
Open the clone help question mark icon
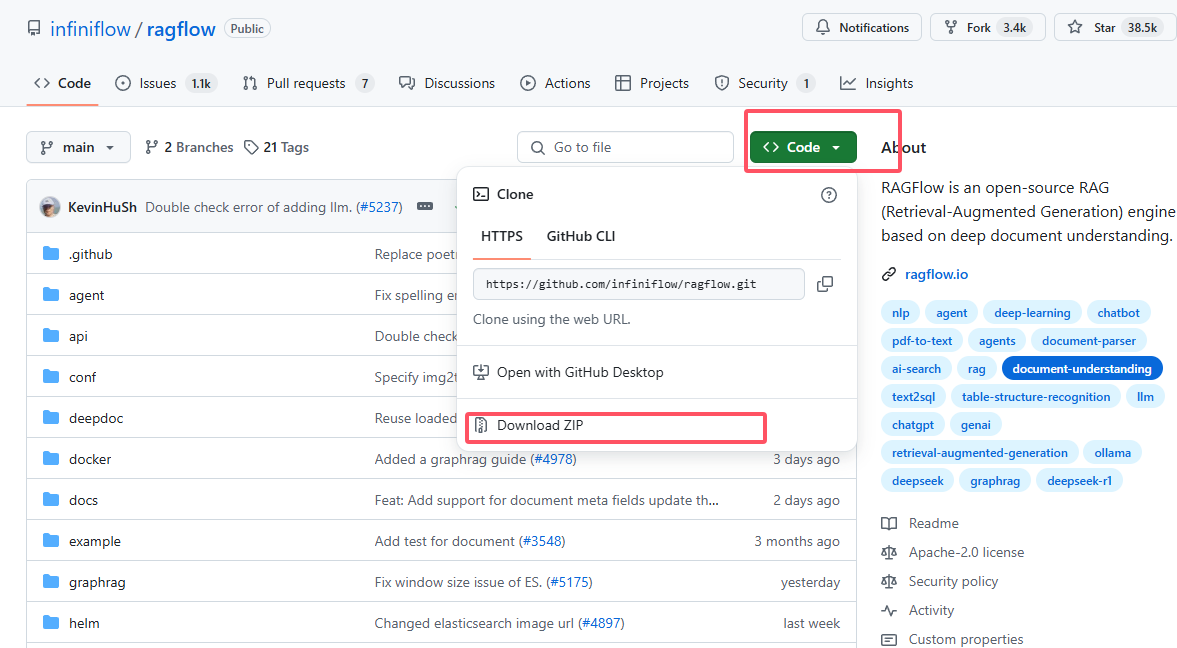tap(829, 195)
